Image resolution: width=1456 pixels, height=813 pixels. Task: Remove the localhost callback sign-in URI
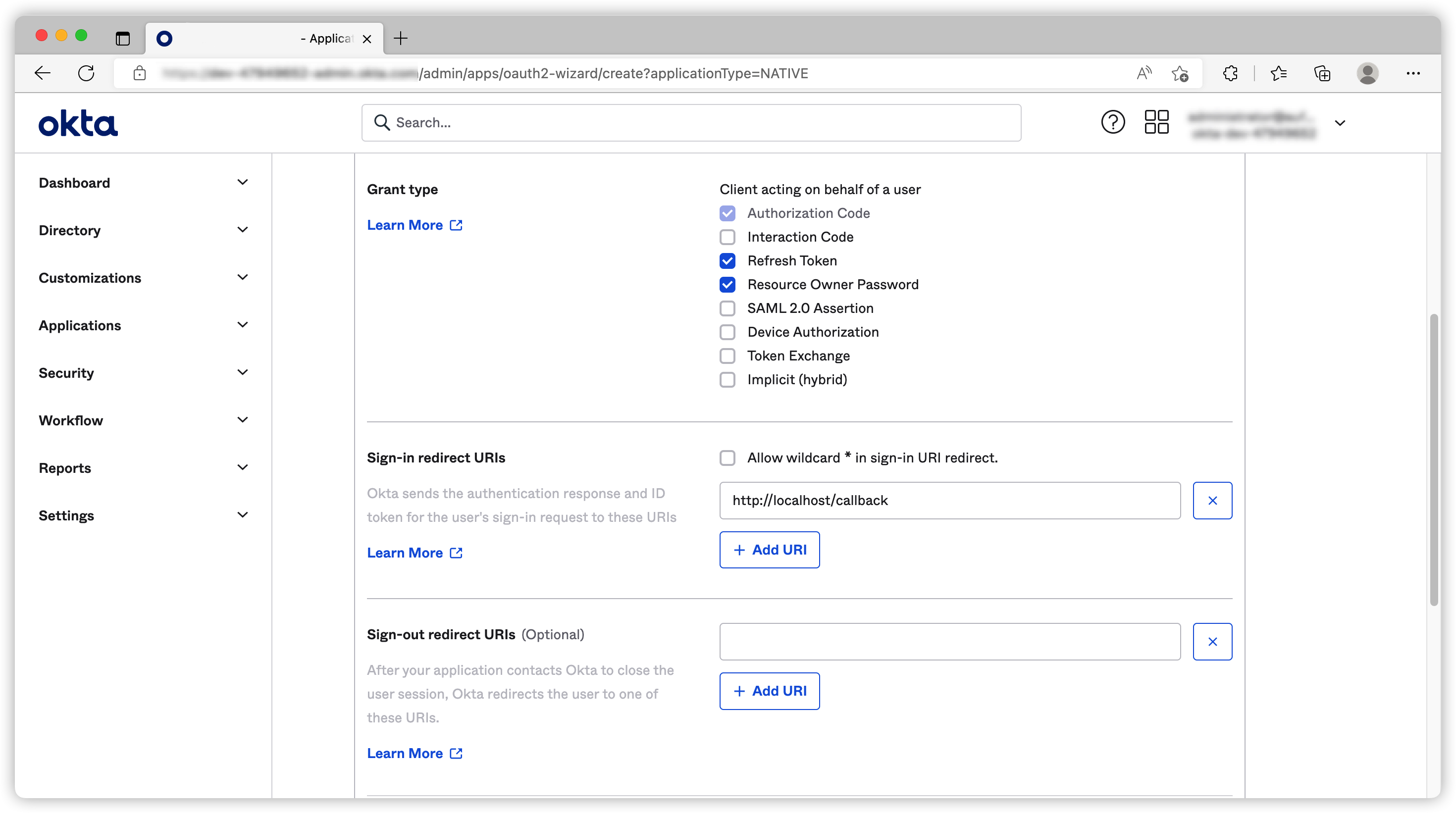pyautogui.click(x=1212, y=500)
